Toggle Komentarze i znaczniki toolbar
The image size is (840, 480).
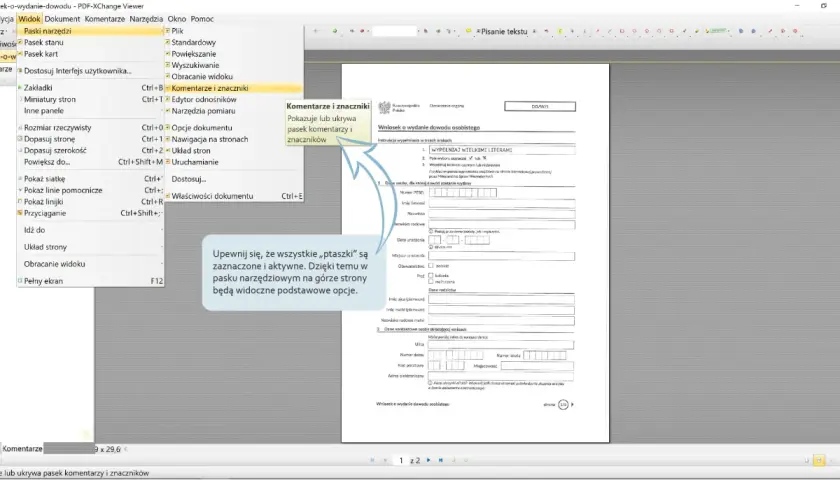pos(234,88)
